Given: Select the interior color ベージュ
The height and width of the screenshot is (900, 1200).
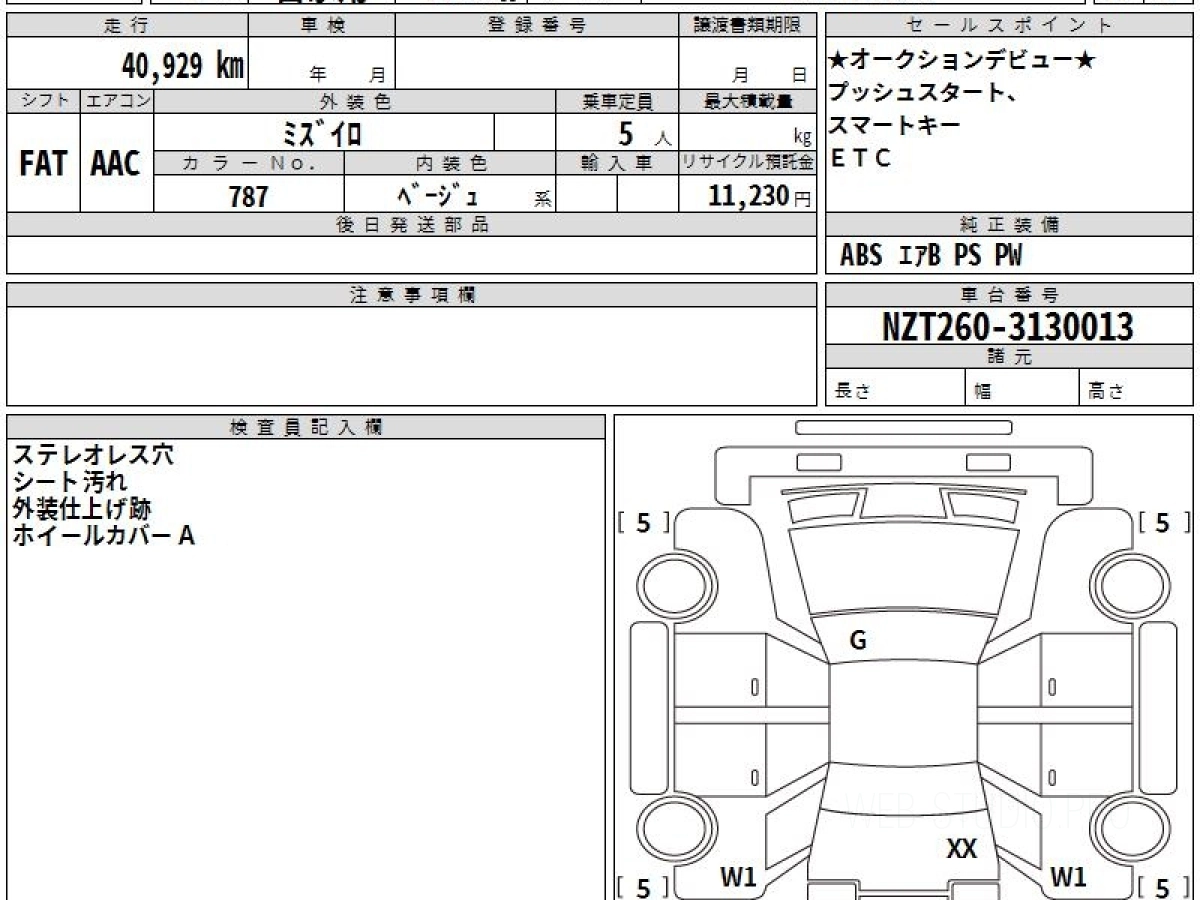Looking at the screenshot, I should point(437,194).
